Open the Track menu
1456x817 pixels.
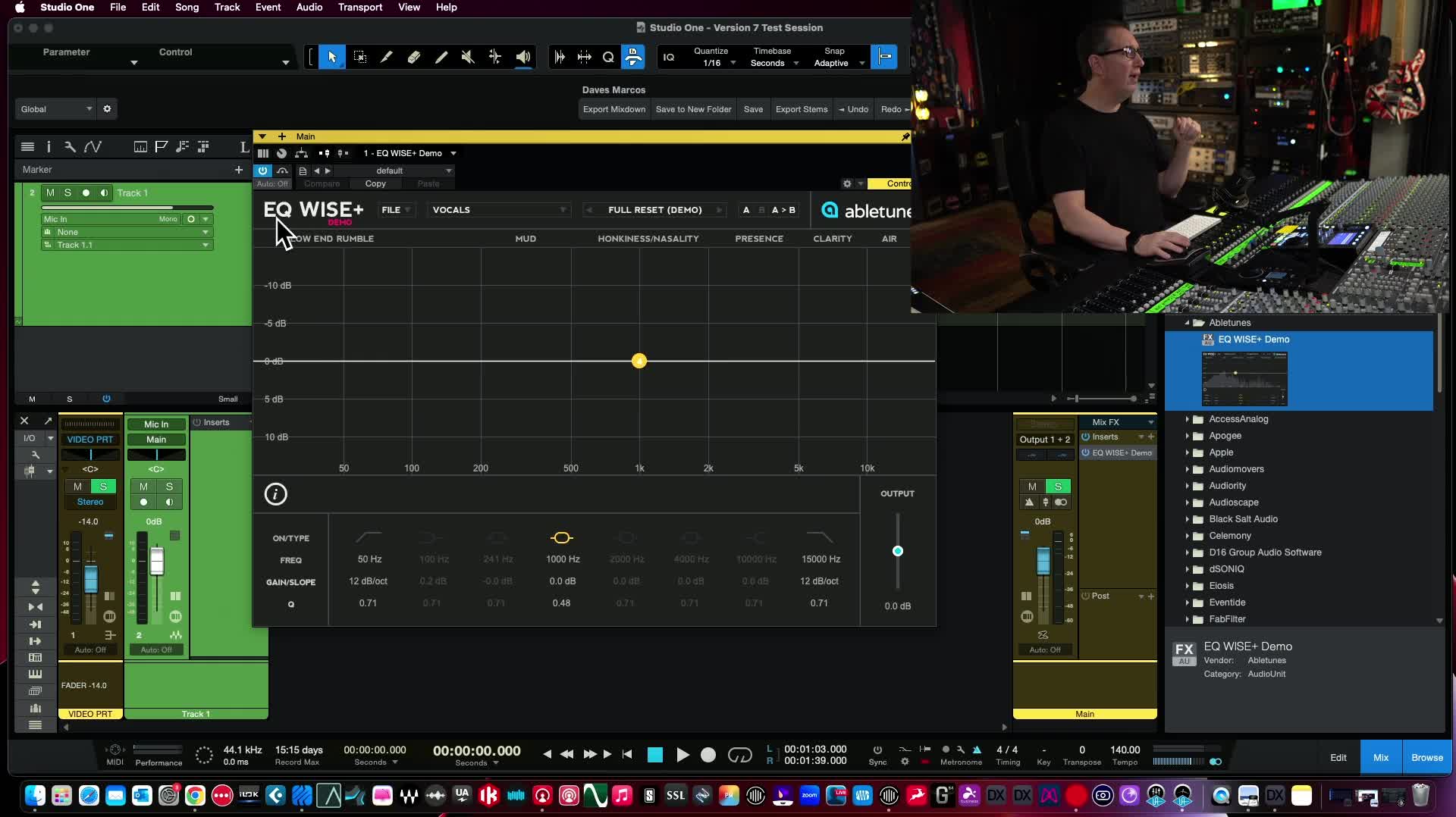(x=227, y=7)
